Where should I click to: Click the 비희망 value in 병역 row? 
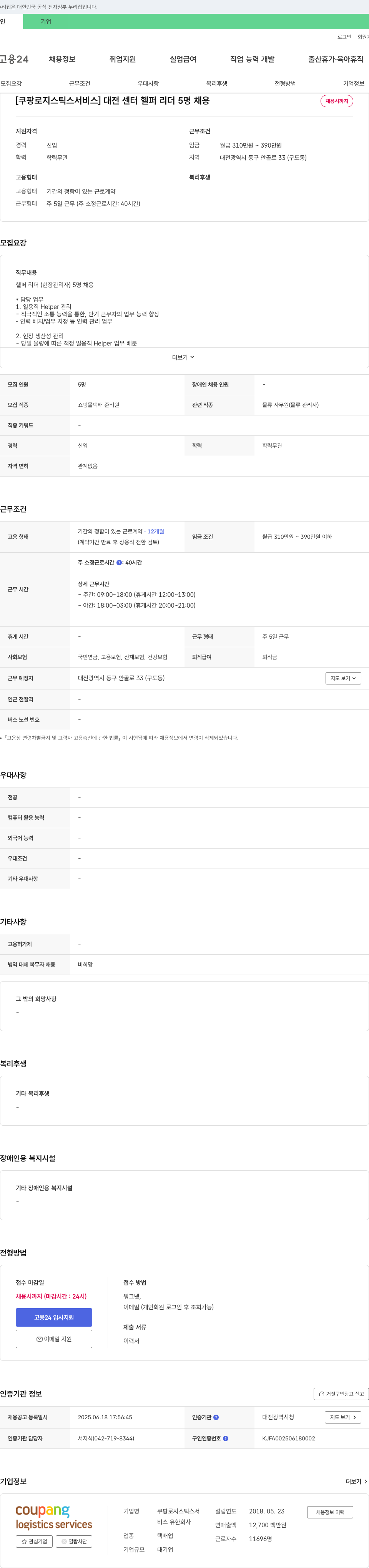[85, 964]
